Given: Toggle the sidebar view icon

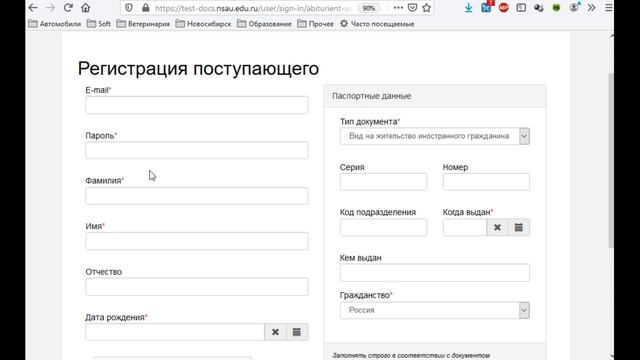Looking at the screenshot, I should [521, 8].
